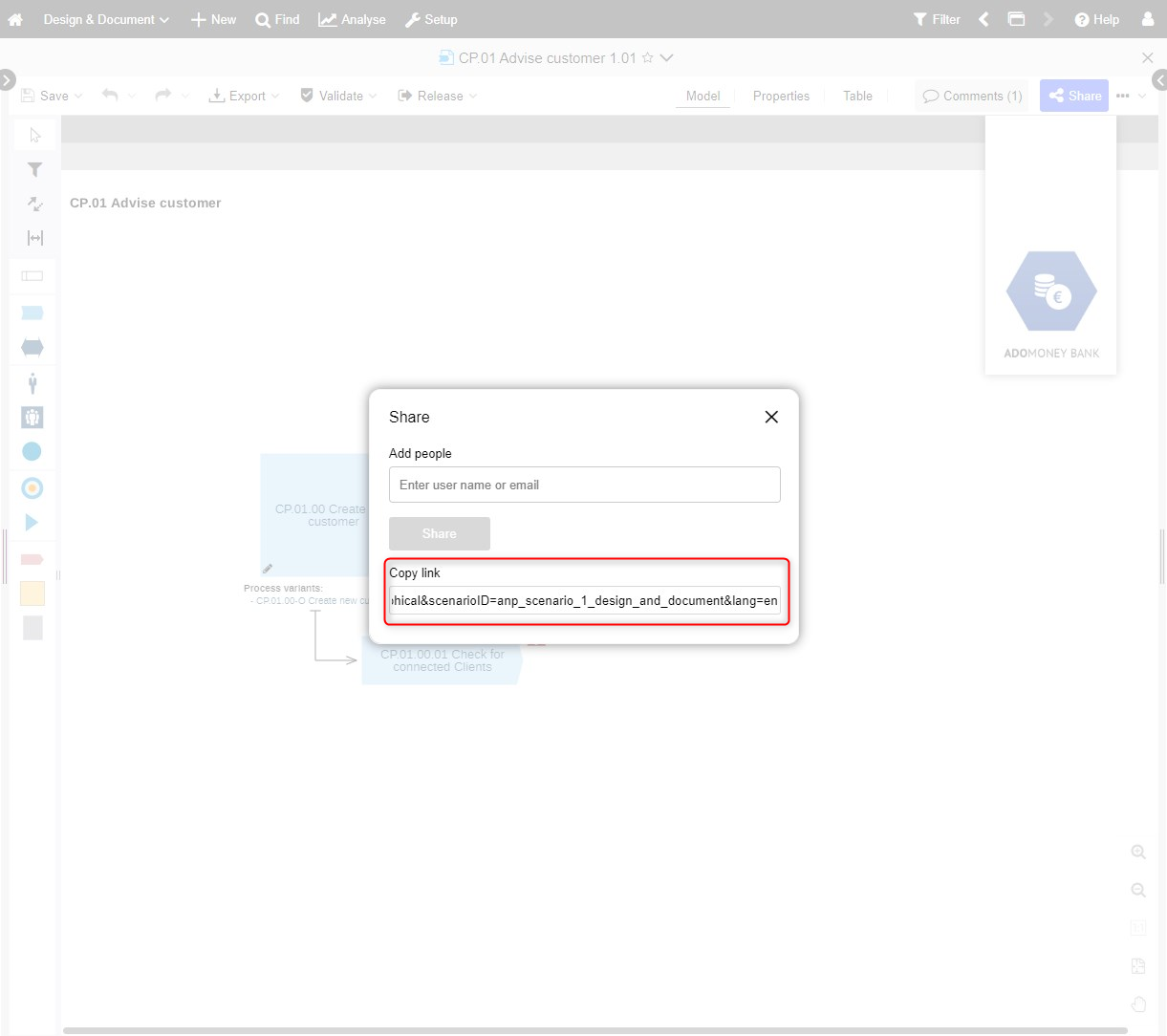Select the light-blue process shape
Image resolution: width=1167 pixels, height=1036 pixels.
[x=32, y=313]
